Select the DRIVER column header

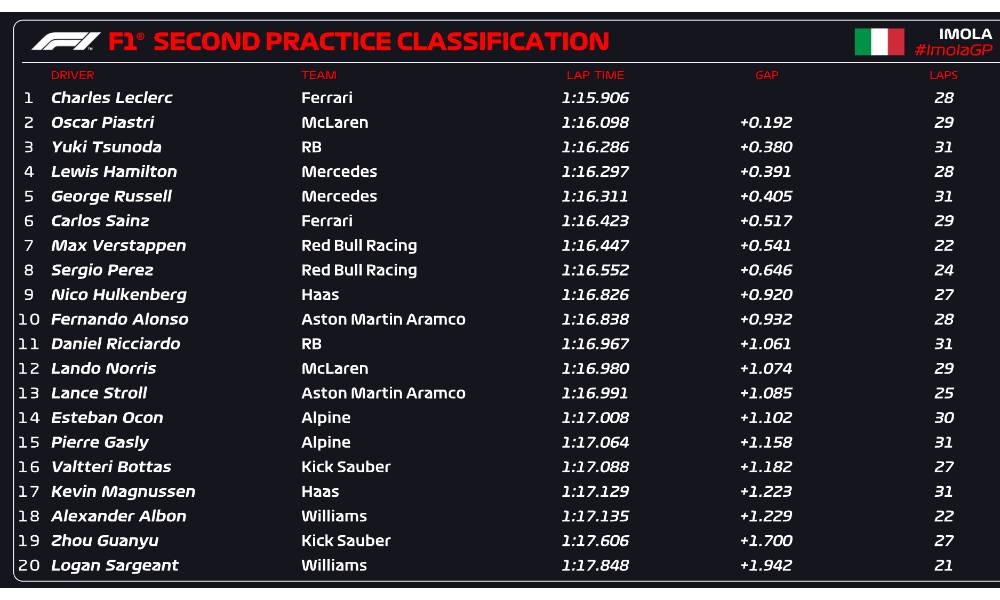[73, 75]
